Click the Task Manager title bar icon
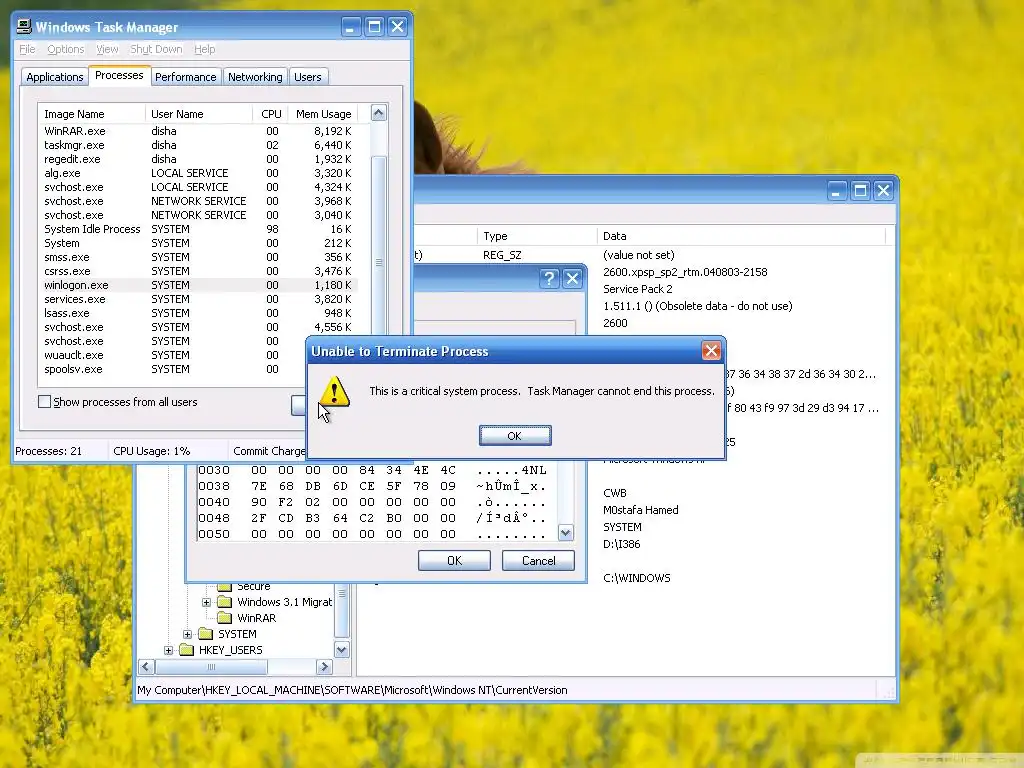 (24, 26)
